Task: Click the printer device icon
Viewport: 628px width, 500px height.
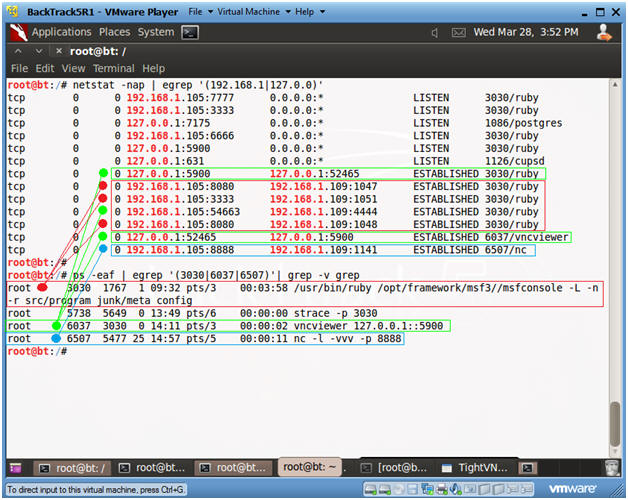Action: pos(442,489)
